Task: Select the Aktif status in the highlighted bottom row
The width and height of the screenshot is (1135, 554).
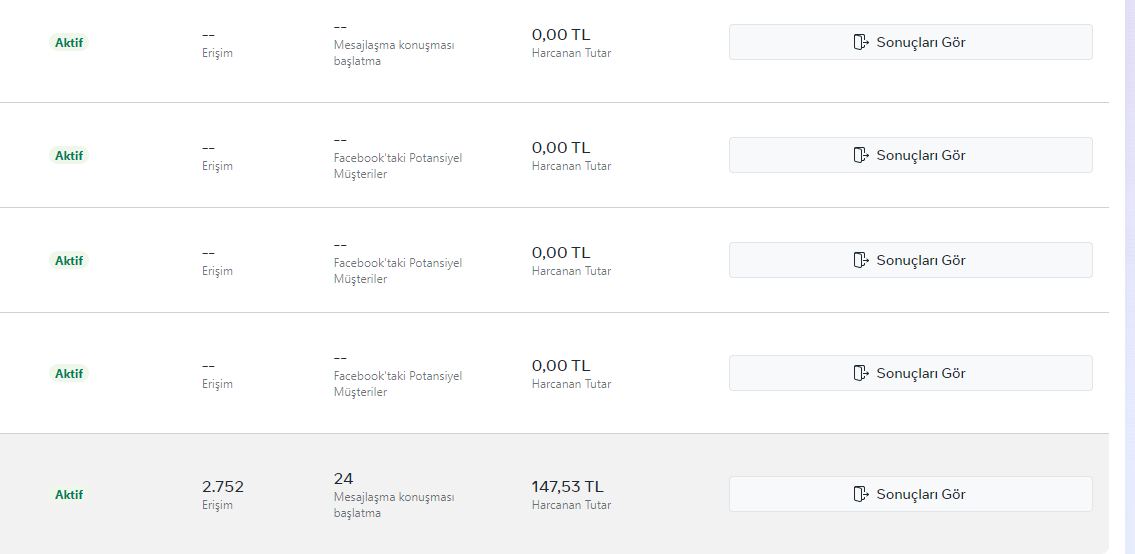Action: (69, 495)
